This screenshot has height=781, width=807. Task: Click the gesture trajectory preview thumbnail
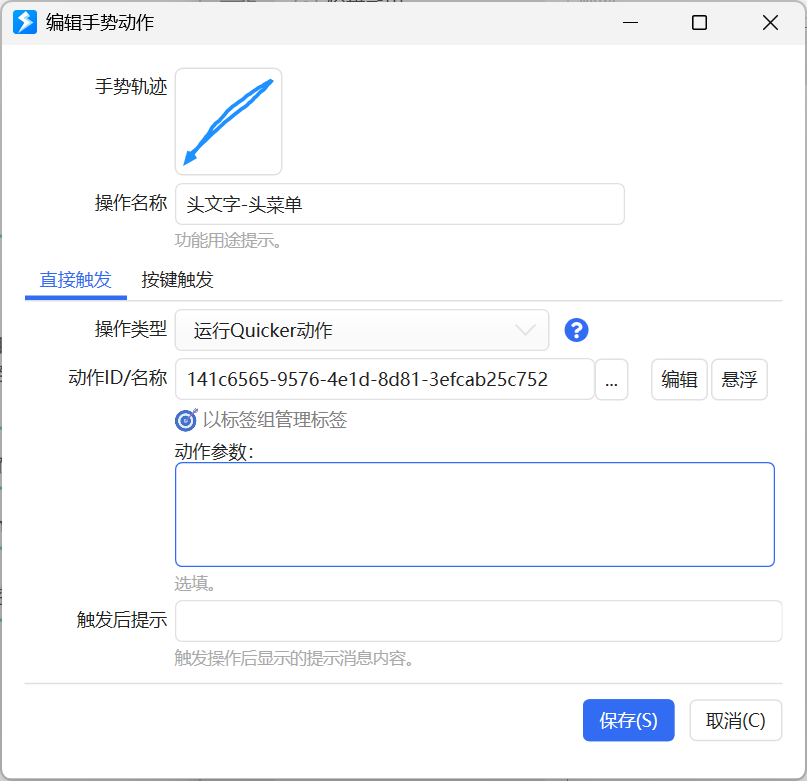click(228, 122)
